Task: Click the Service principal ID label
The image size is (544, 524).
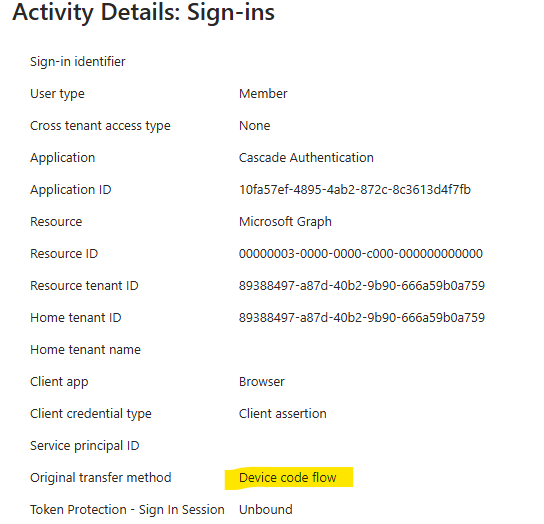Action: 85,446
